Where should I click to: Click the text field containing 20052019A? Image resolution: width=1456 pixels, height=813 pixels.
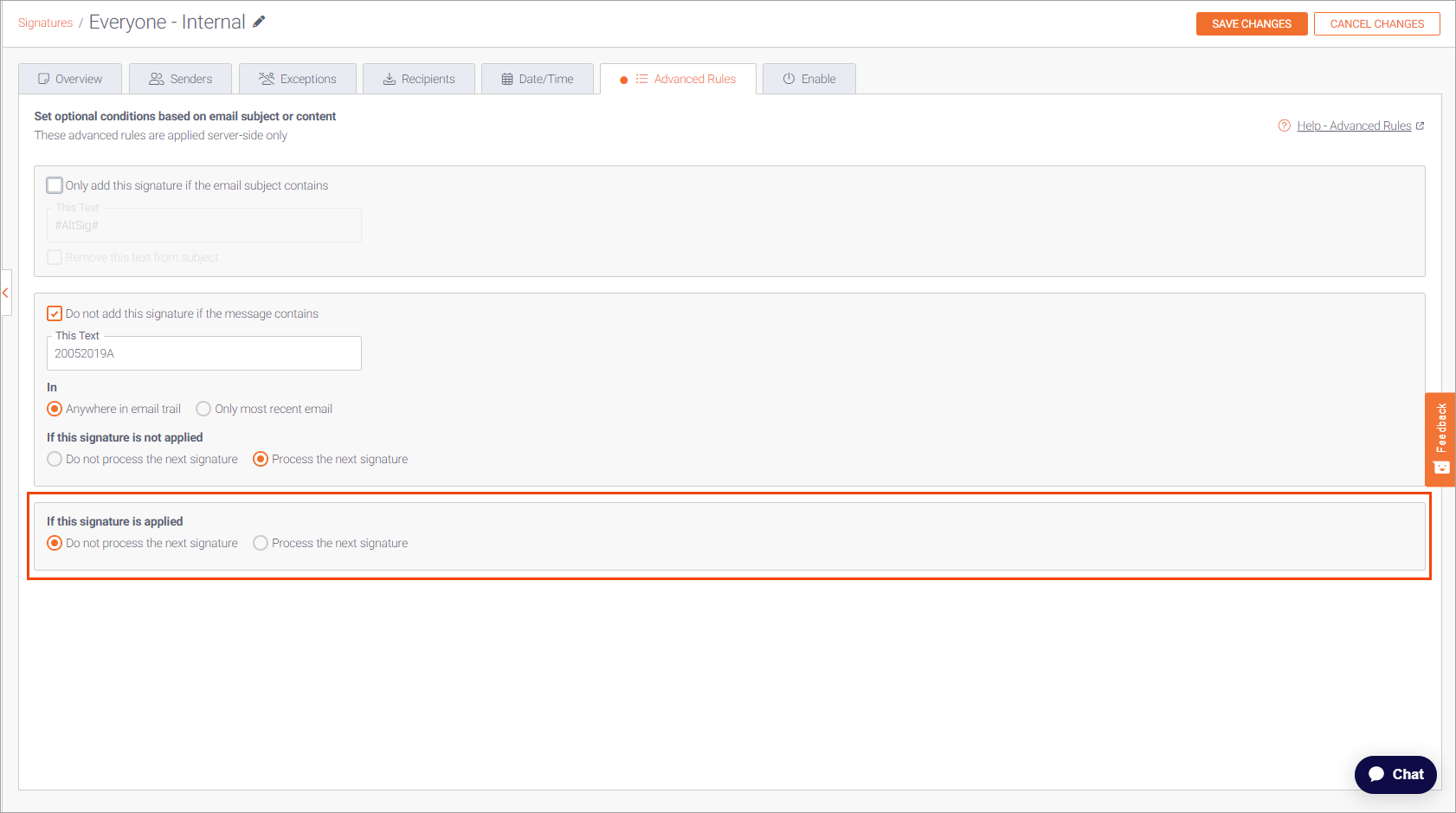point(203,353)
